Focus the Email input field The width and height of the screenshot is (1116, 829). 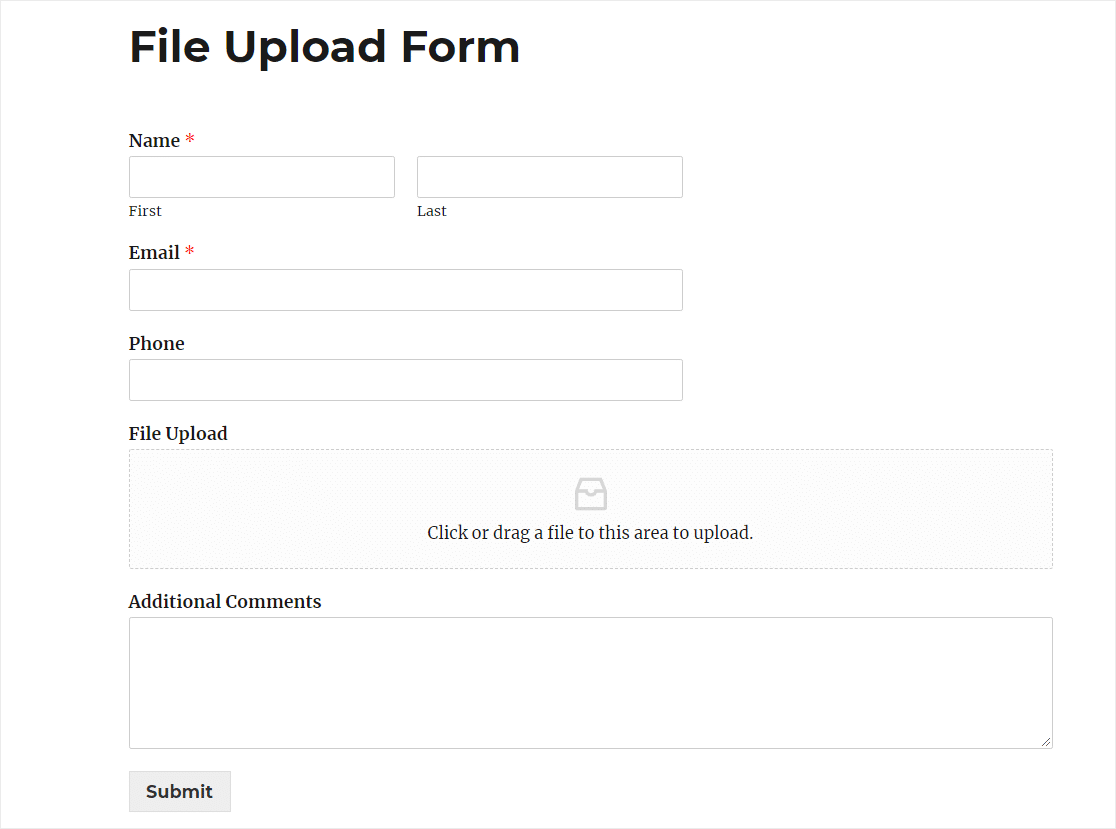(406, 290)
